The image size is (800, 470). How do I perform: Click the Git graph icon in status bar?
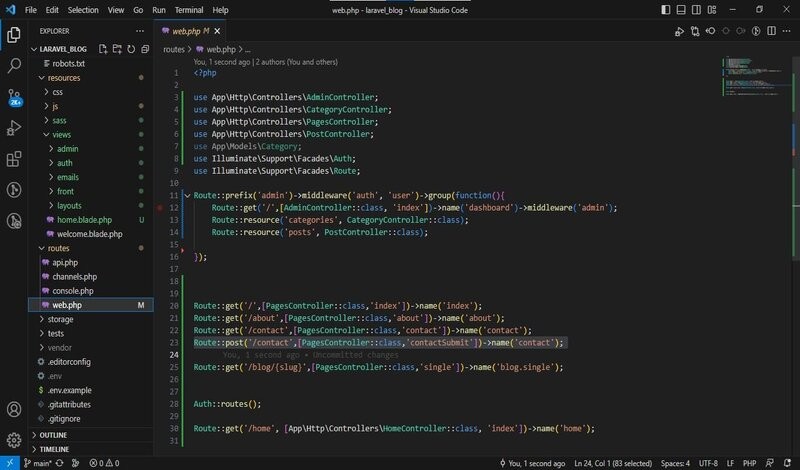(x=76, y=463)
